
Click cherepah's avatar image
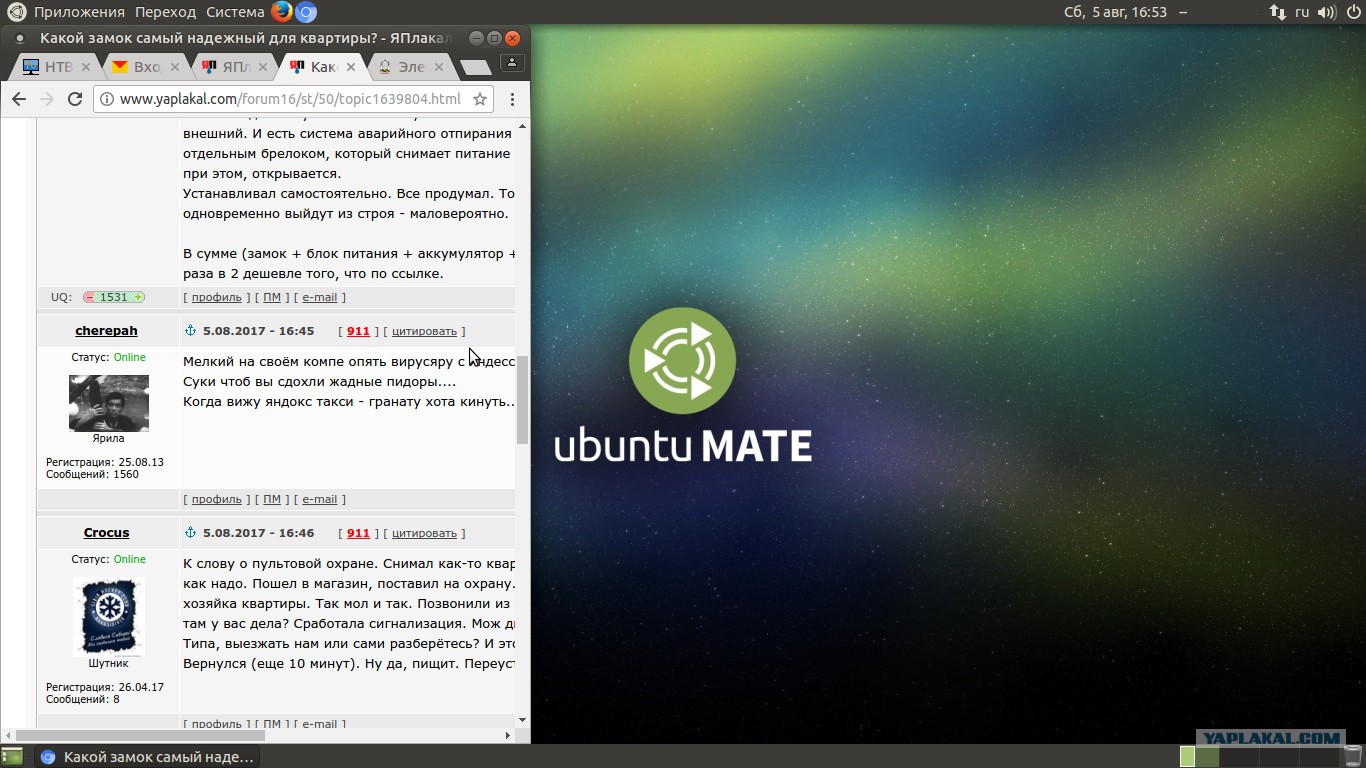[x=108, y=403]
